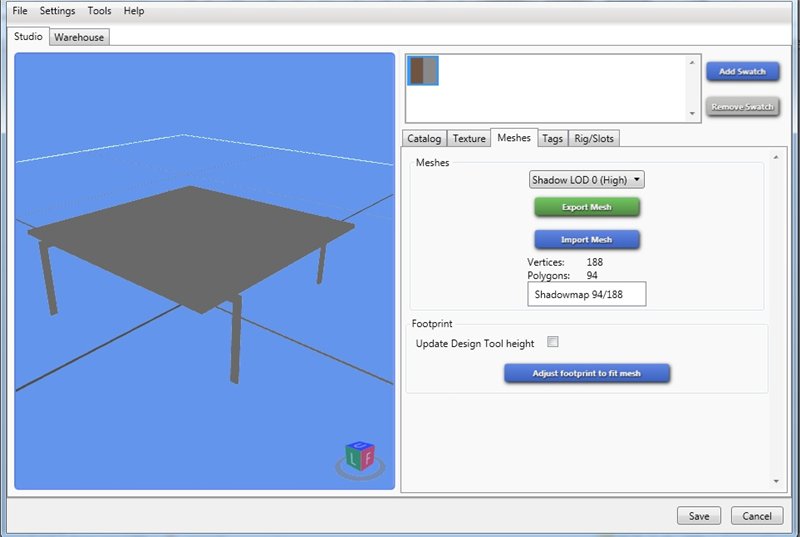
Task: Open the Tags tab
Action: click(x=553, y=139)
